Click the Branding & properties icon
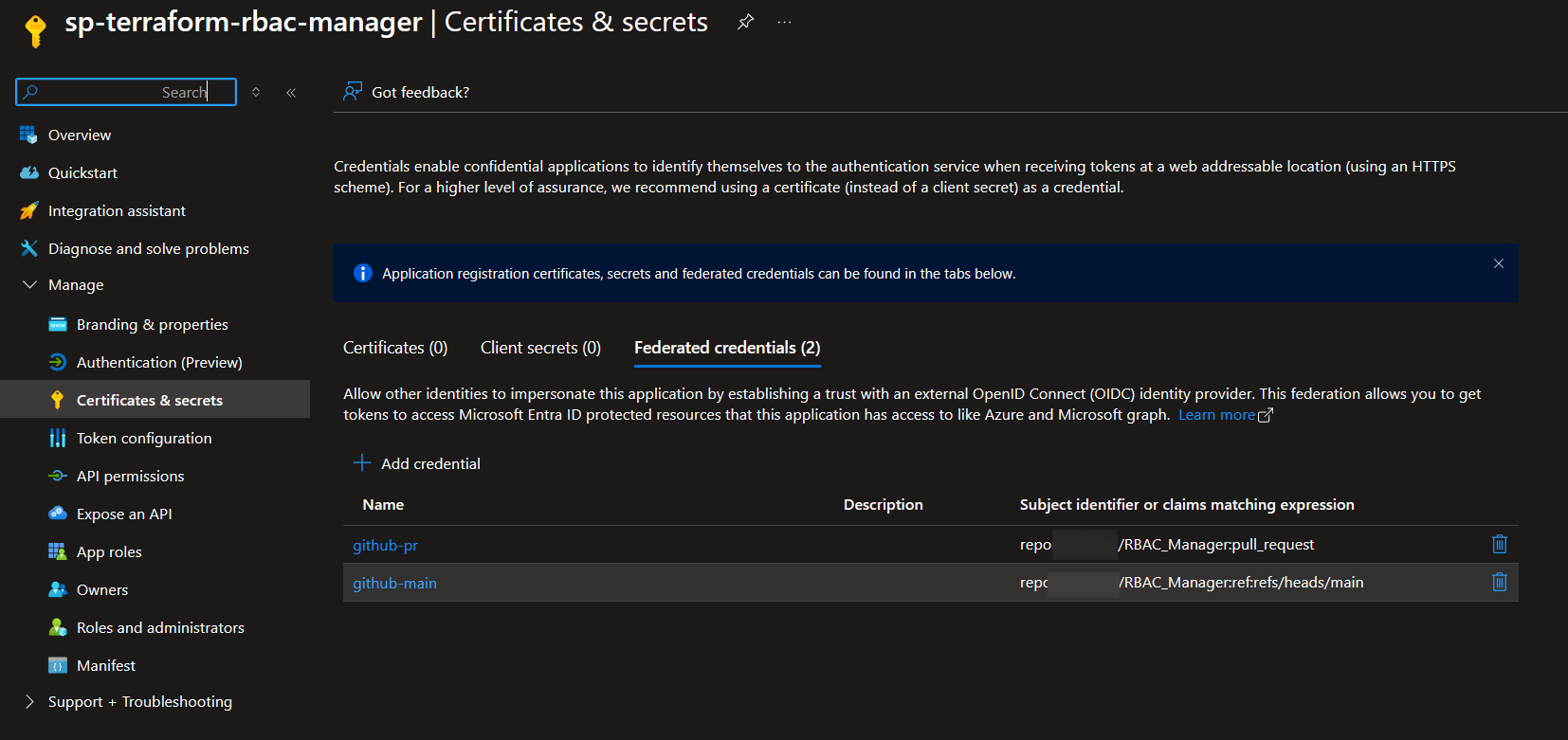Viewport: 1568px width, 740px height. 57,324
